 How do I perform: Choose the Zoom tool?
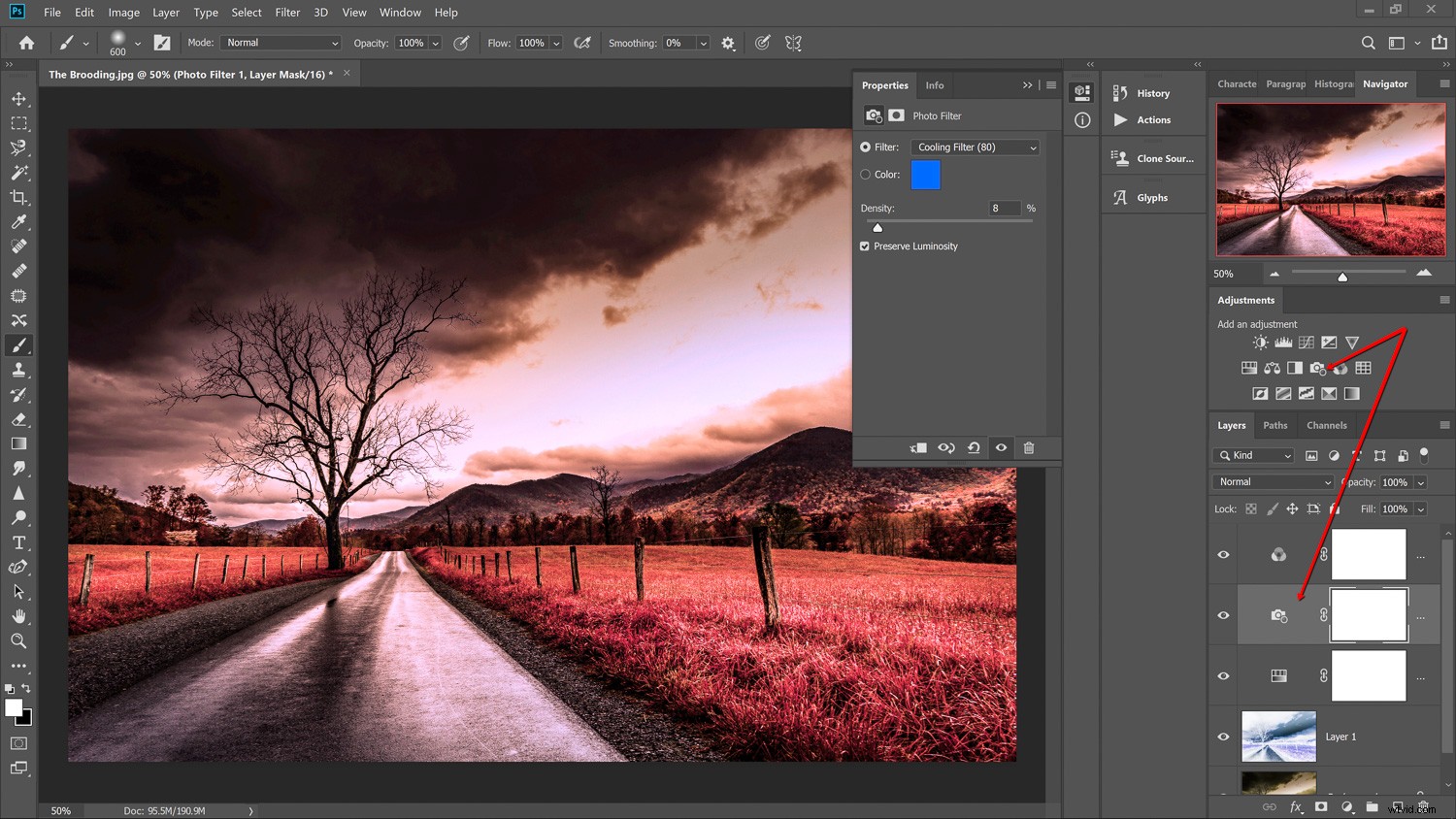coord(19,641)
